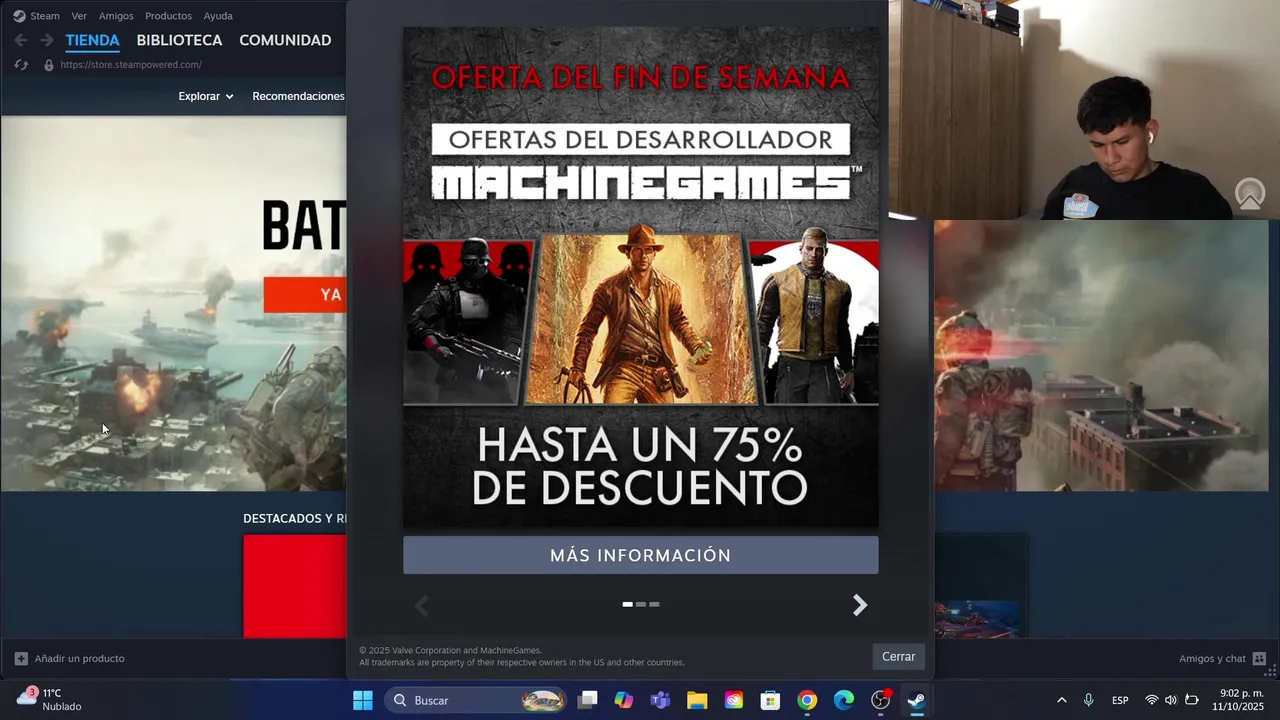Click the Battlefield featured banner

(x=173, y=303)
